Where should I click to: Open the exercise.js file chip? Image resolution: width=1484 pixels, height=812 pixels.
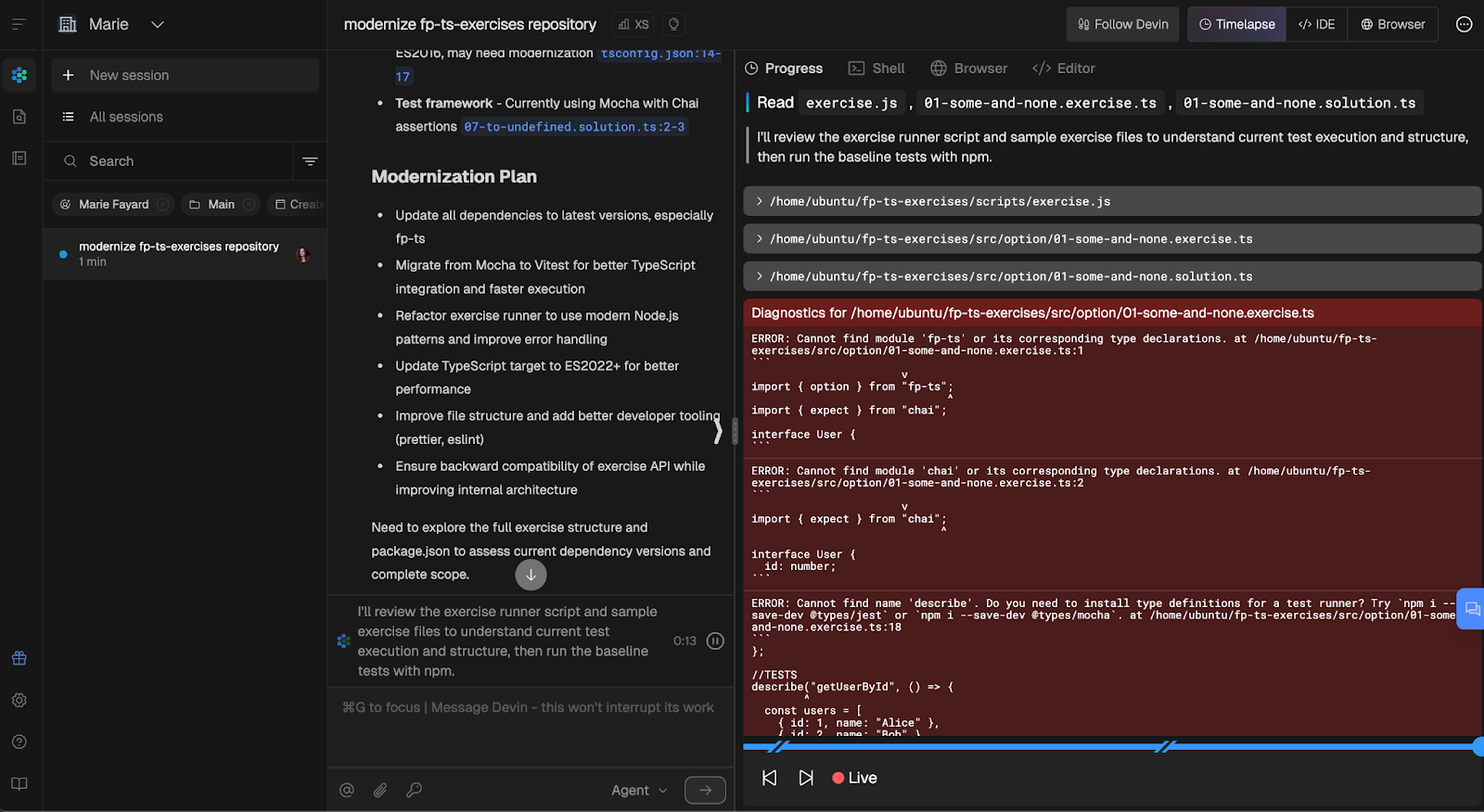pyautogui.click(x=851, y=103)
